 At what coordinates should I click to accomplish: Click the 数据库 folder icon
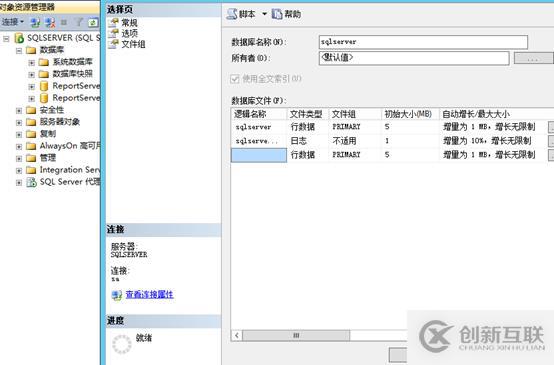tap(31, 50)
